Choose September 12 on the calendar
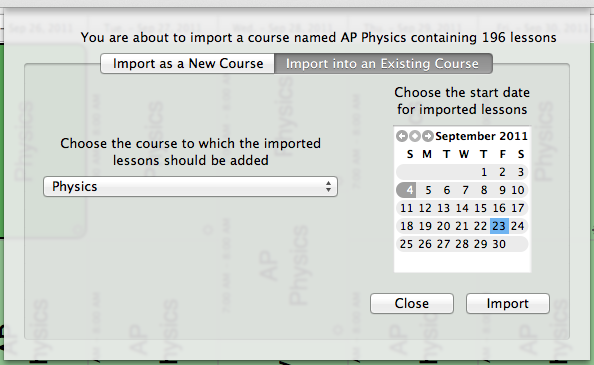 (x=425, y=208)
